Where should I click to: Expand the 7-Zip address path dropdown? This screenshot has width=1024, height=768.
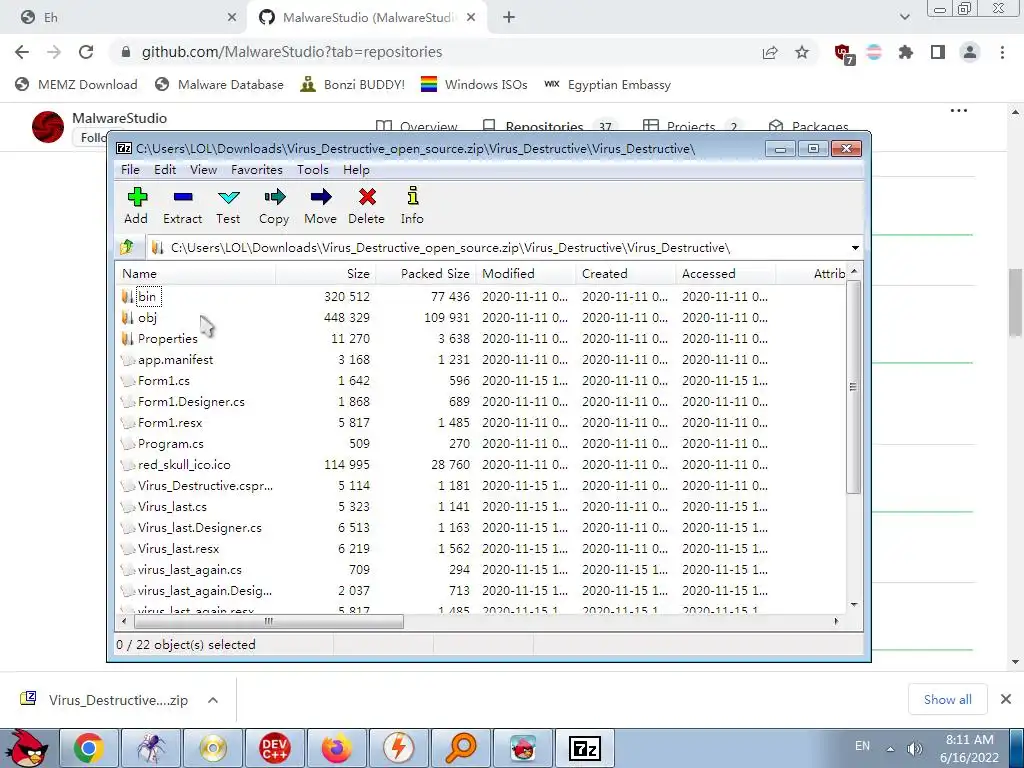[855, 248]
